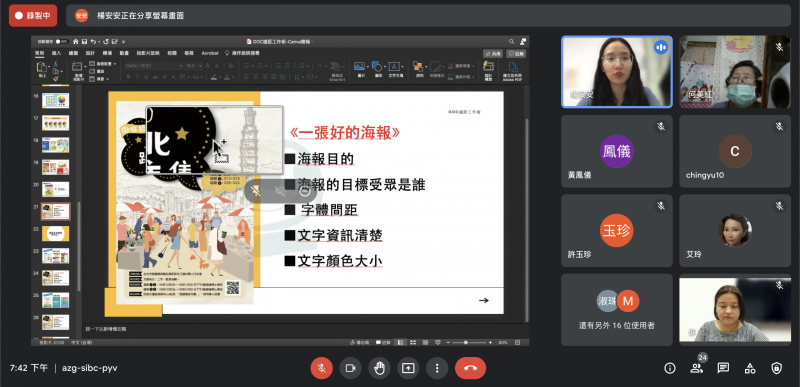Open the font name combo box
The image size is (800, 387).
154,66
